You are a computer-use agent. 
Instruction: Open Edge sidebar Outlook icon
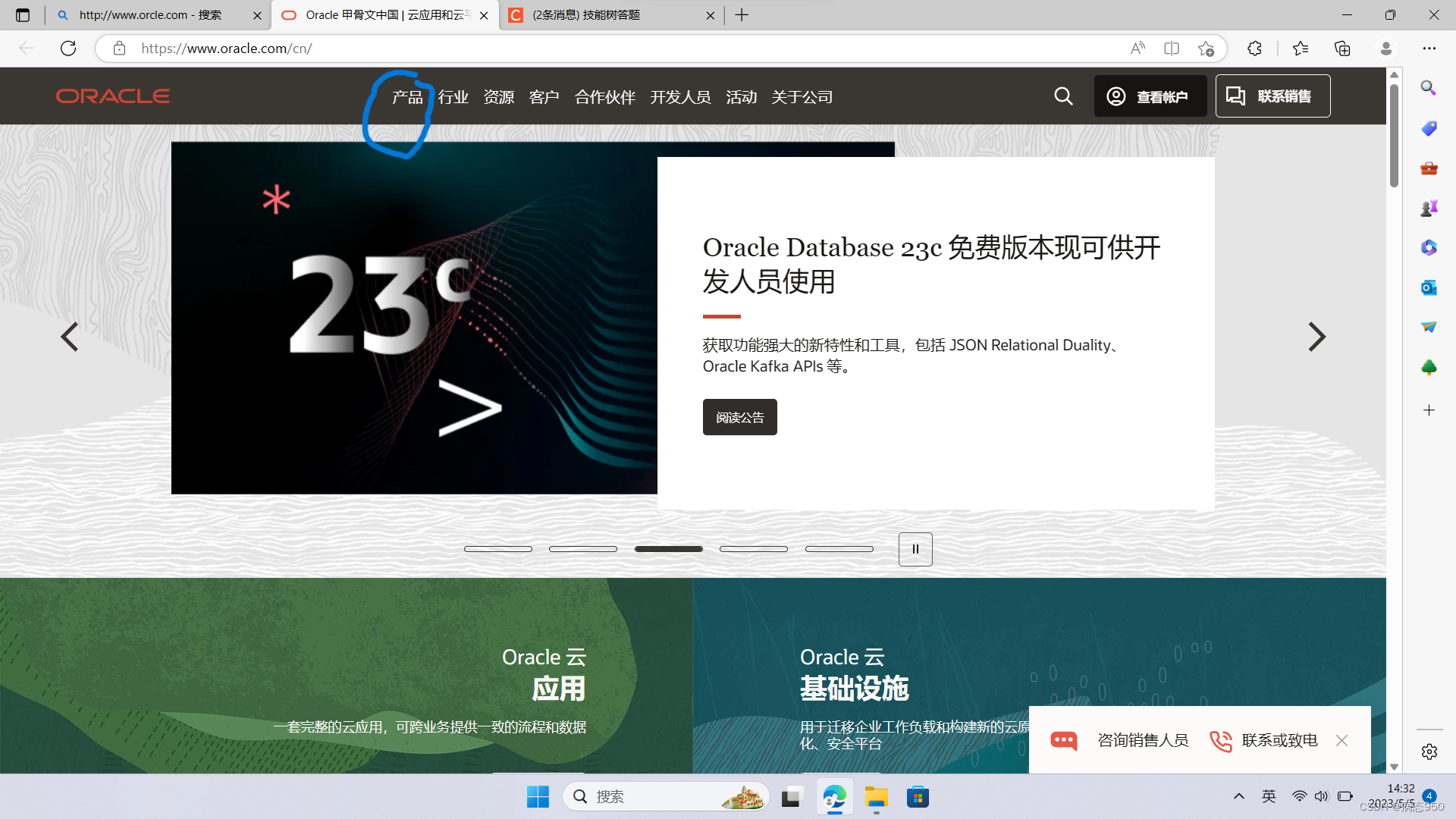(1429, 287)
